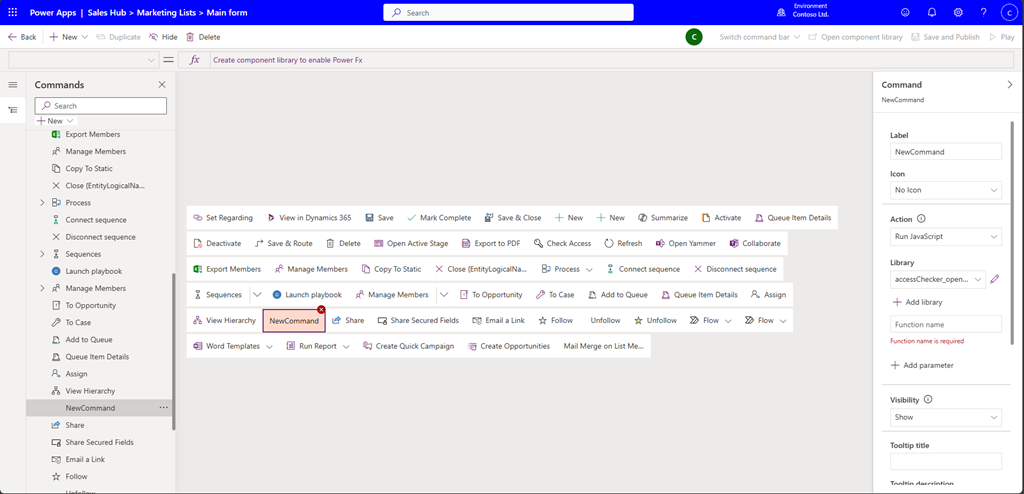Click Check Access command

coord(562,243)
